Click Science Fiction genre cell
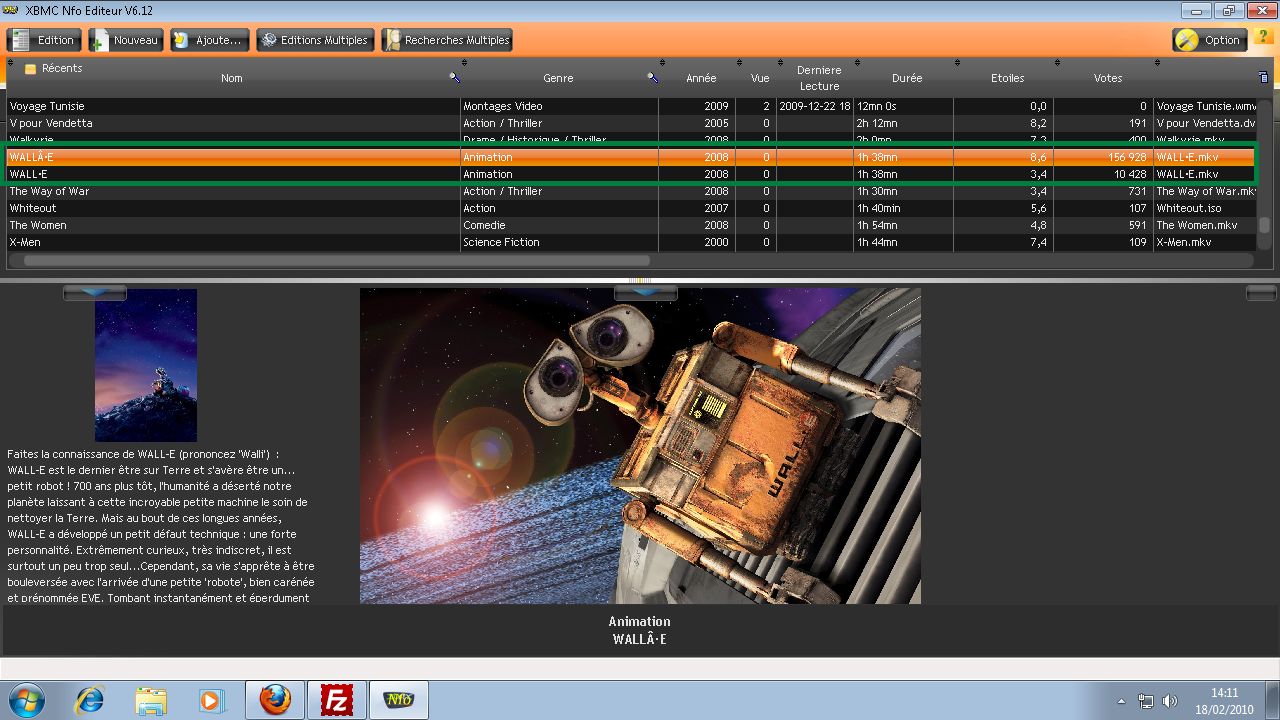The image size is (1280, 720). click(x=559, y=242)
